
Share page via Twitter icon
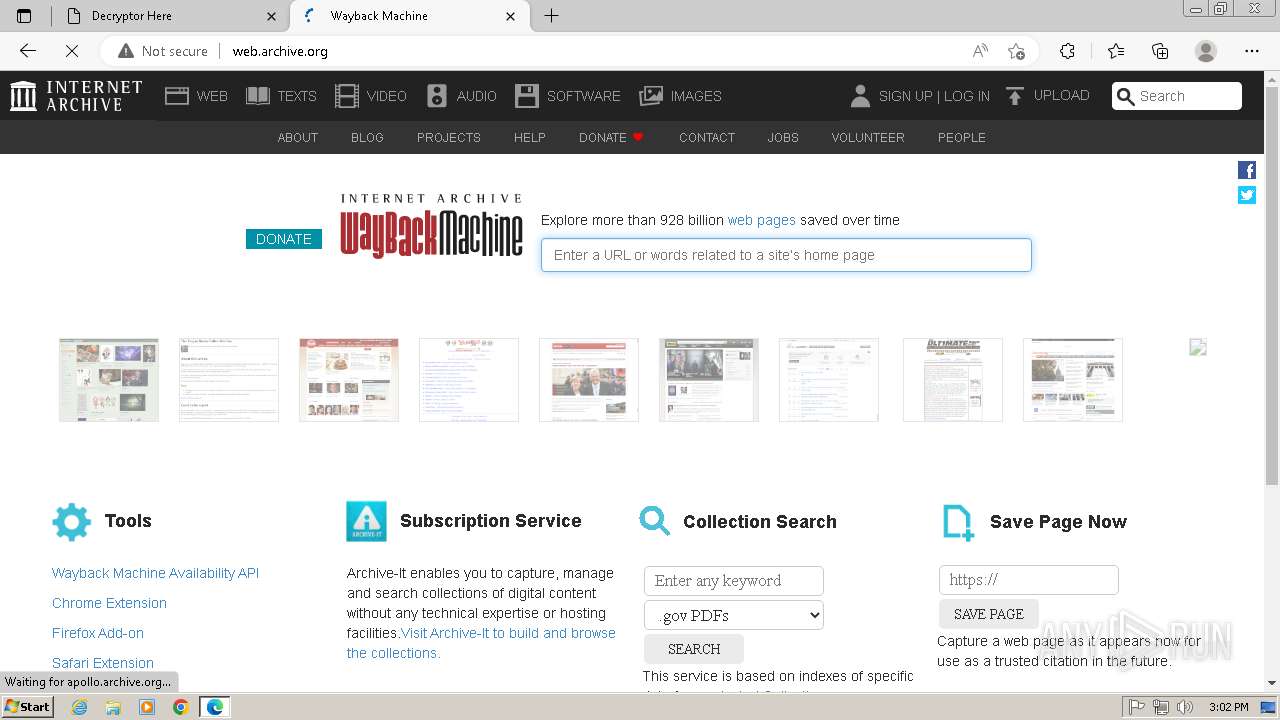pyautogui.click(x=1247, y=195)
